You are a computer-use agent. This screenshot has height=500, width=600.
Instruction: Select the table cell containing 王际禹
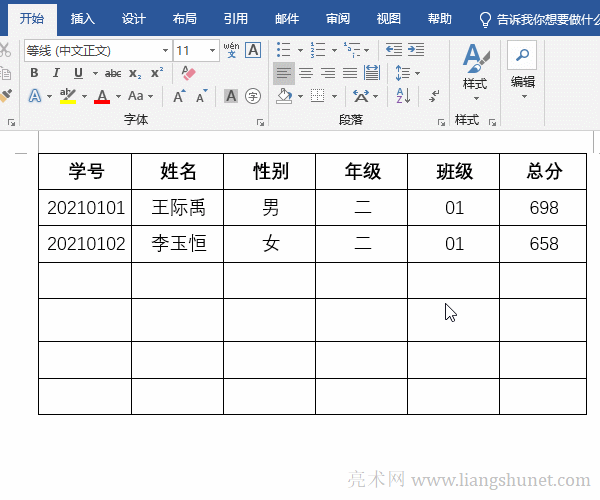click(x=178, y=209)
